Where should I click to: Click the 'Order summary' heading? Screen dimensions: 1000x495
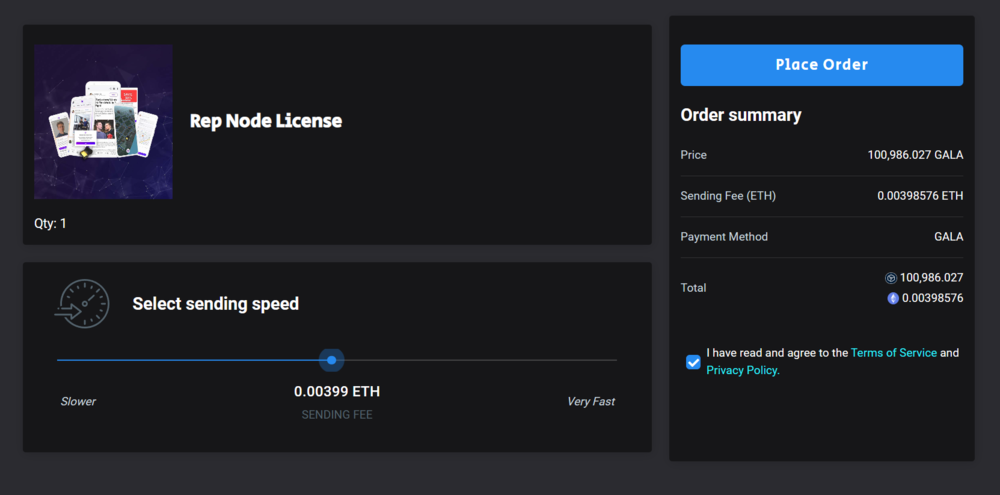pos(740,115)
